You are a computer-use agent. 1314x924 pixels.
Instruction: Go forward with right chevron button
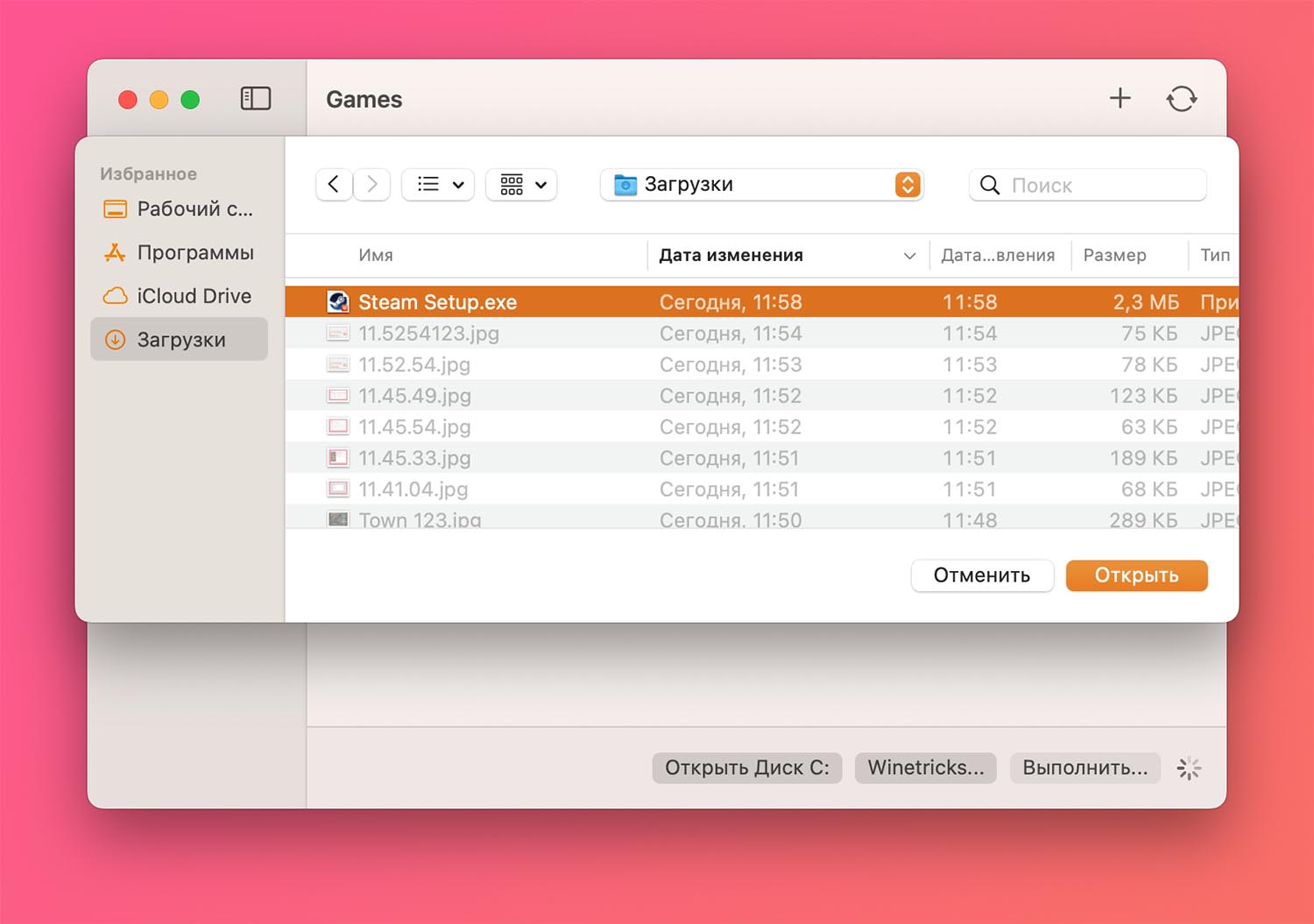click(x=372, y=184)
